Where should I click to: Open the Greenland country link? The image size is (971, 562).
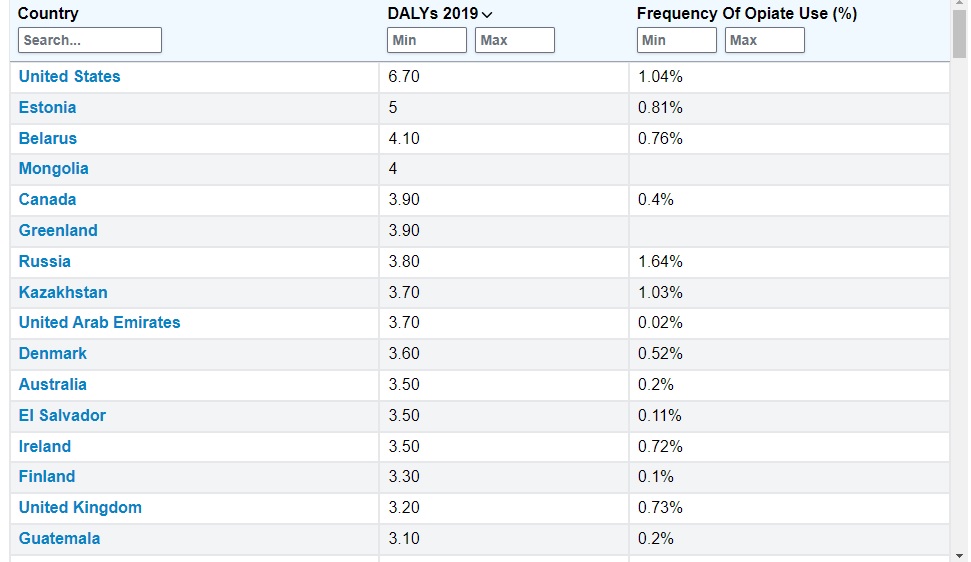coord(58,231)
